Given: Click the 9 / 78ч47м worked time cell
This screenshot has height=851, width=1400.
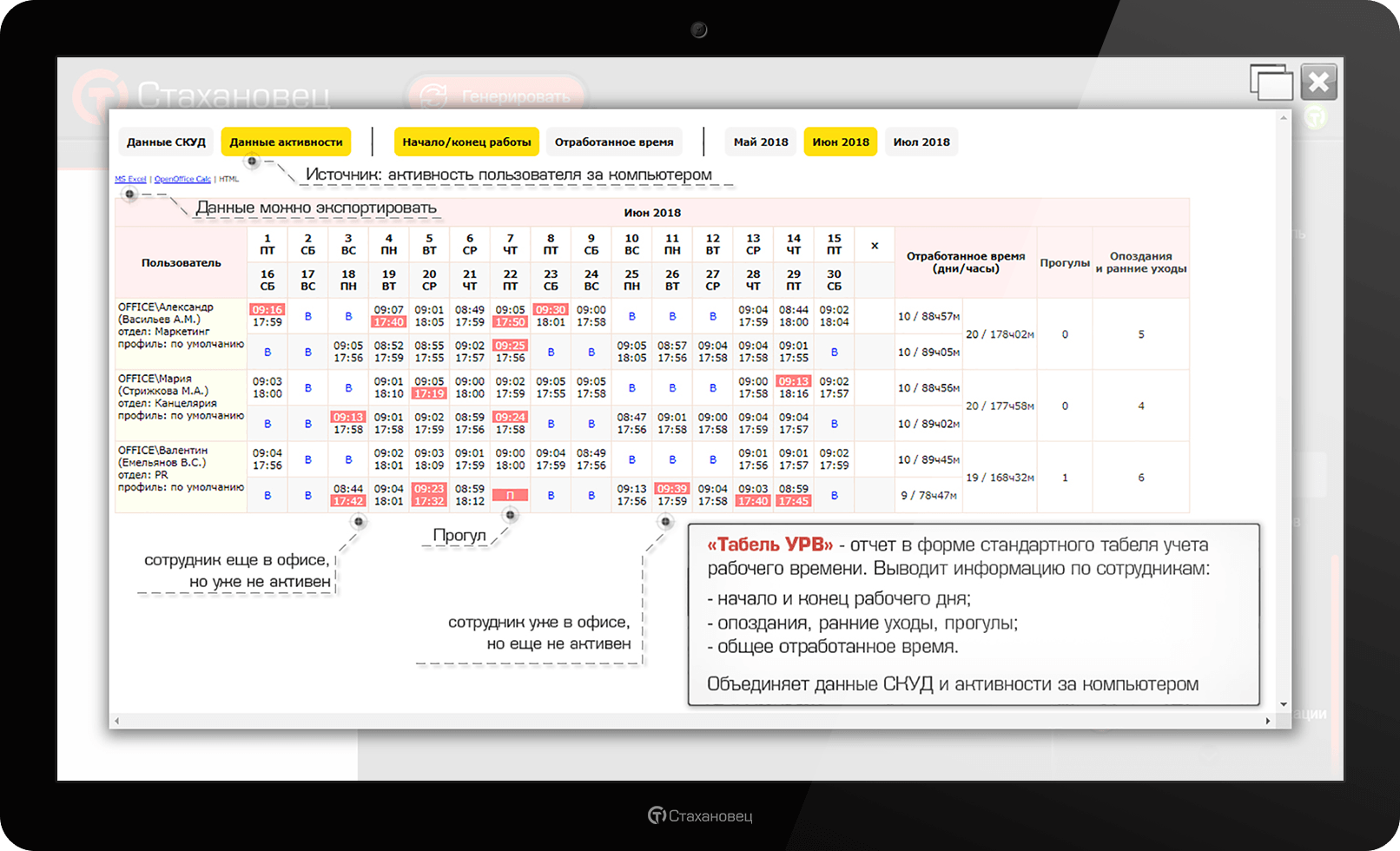Looking at the screenshot, I should pyautogui.click(x=929, y=495).
